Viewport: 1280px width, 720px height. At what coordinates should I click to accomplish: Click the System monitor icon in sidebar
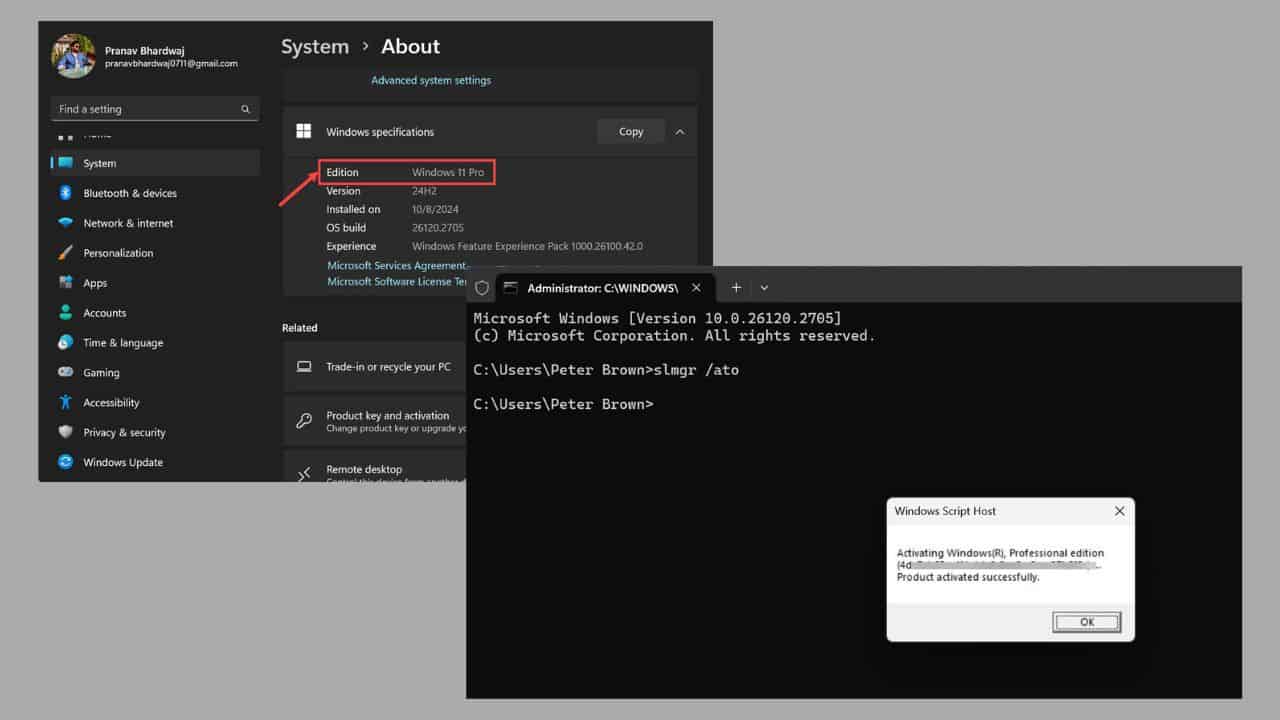click(66, 163)
